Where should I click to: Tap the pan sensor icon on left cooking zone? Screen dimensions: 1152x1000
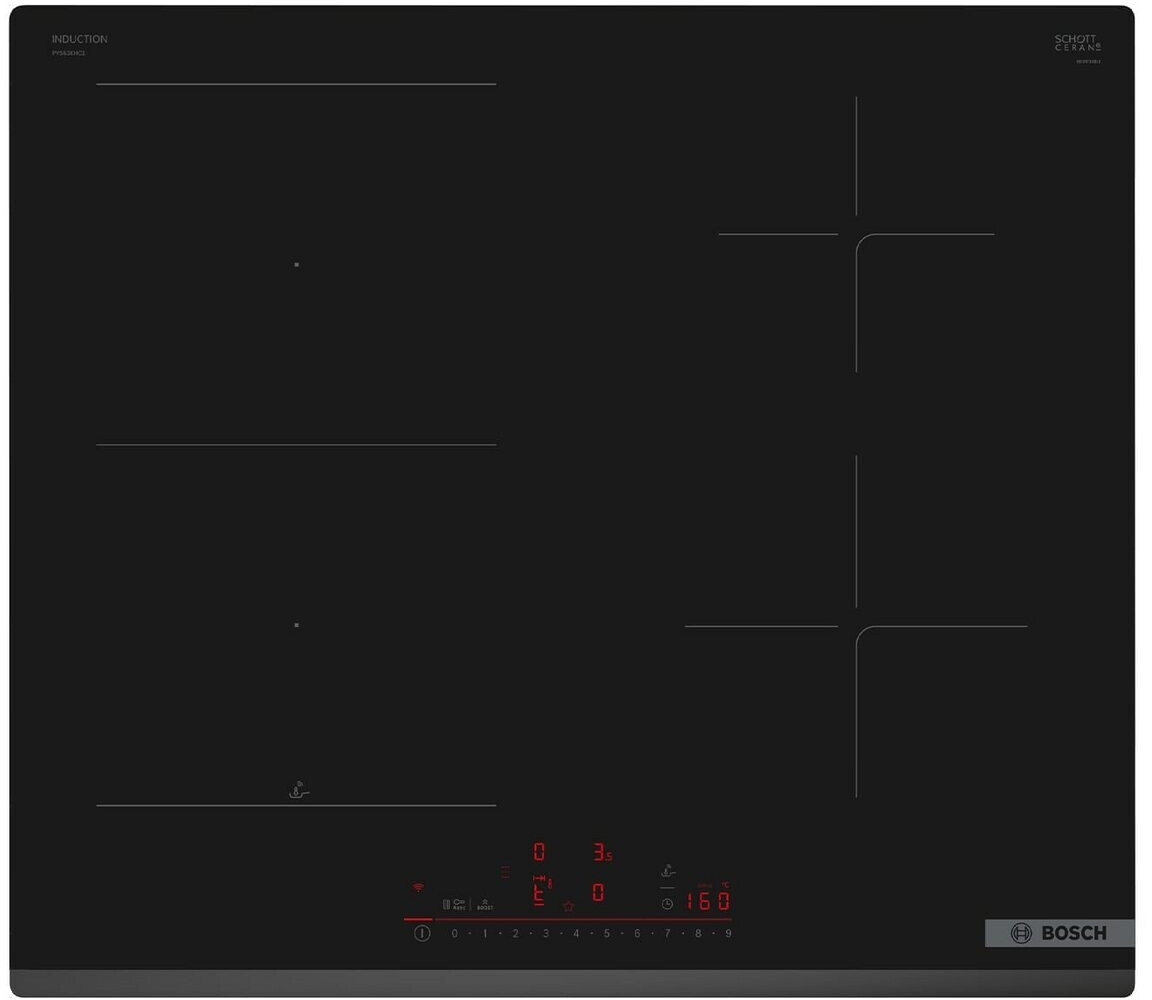(x=299, y=791)
